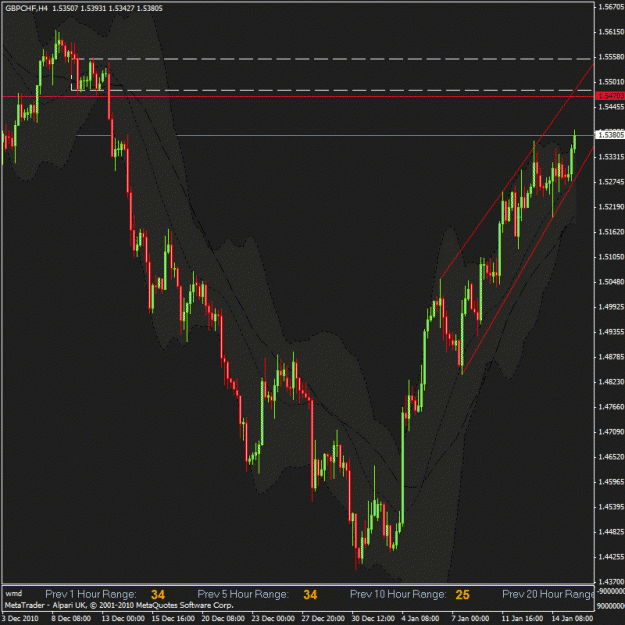Viewport: 625px width, 625px height.
Task: Click the 1.49355 price axis label
Action: pos(611,332)
